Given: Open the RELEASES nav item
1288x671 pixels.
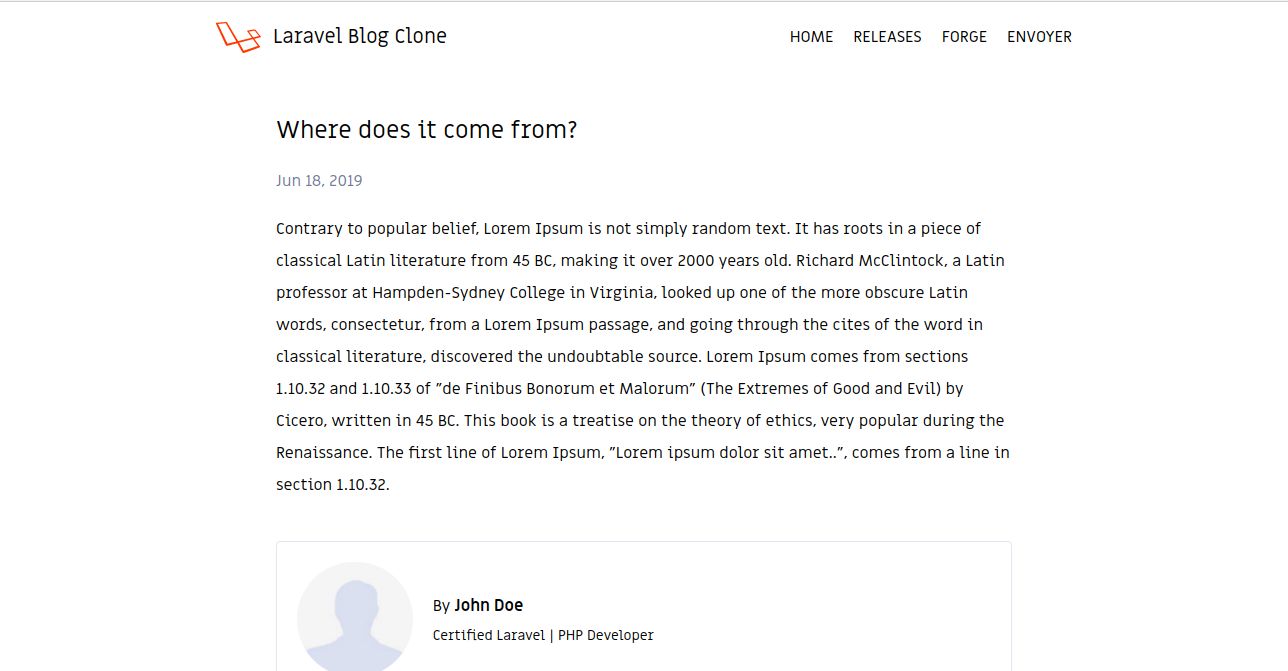Looking at the screenshot, I should pyautogui.click(x=887, y=37).
